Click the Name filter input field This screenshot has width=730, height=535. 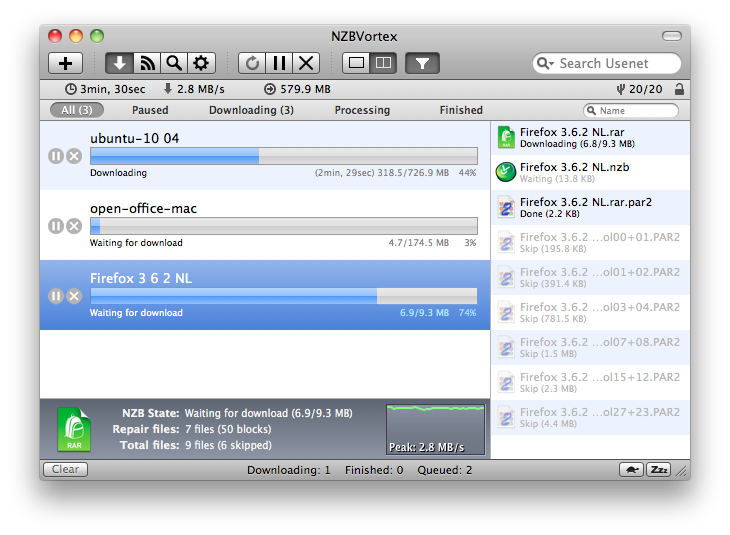click(636, 111)
